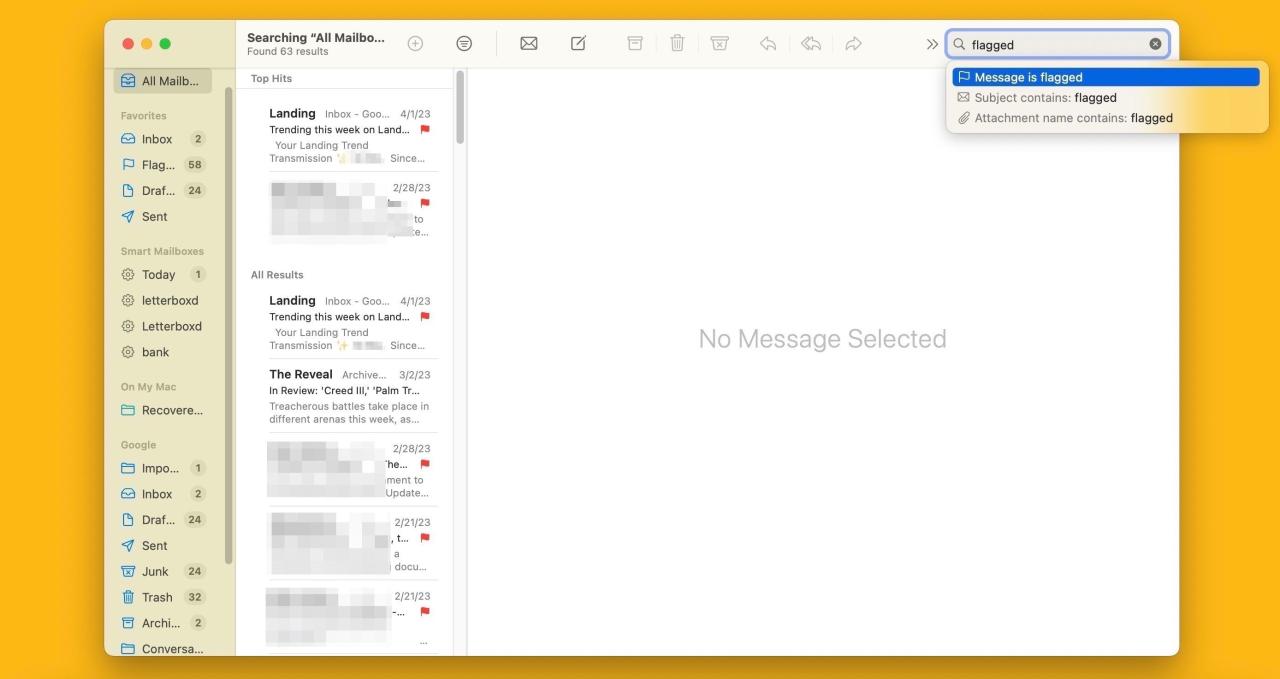Open Recovered mailbox under On My Mac
The height and width of the screenshot is (679, 1280).
[x=162, y=411]
